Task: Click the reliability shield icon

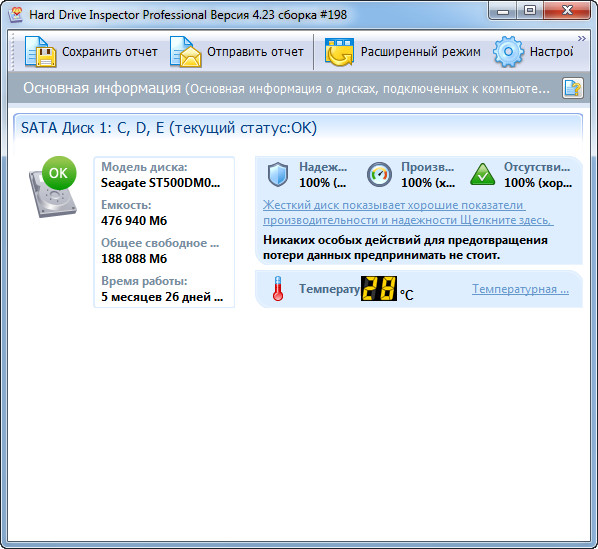Action: [278, 175]
